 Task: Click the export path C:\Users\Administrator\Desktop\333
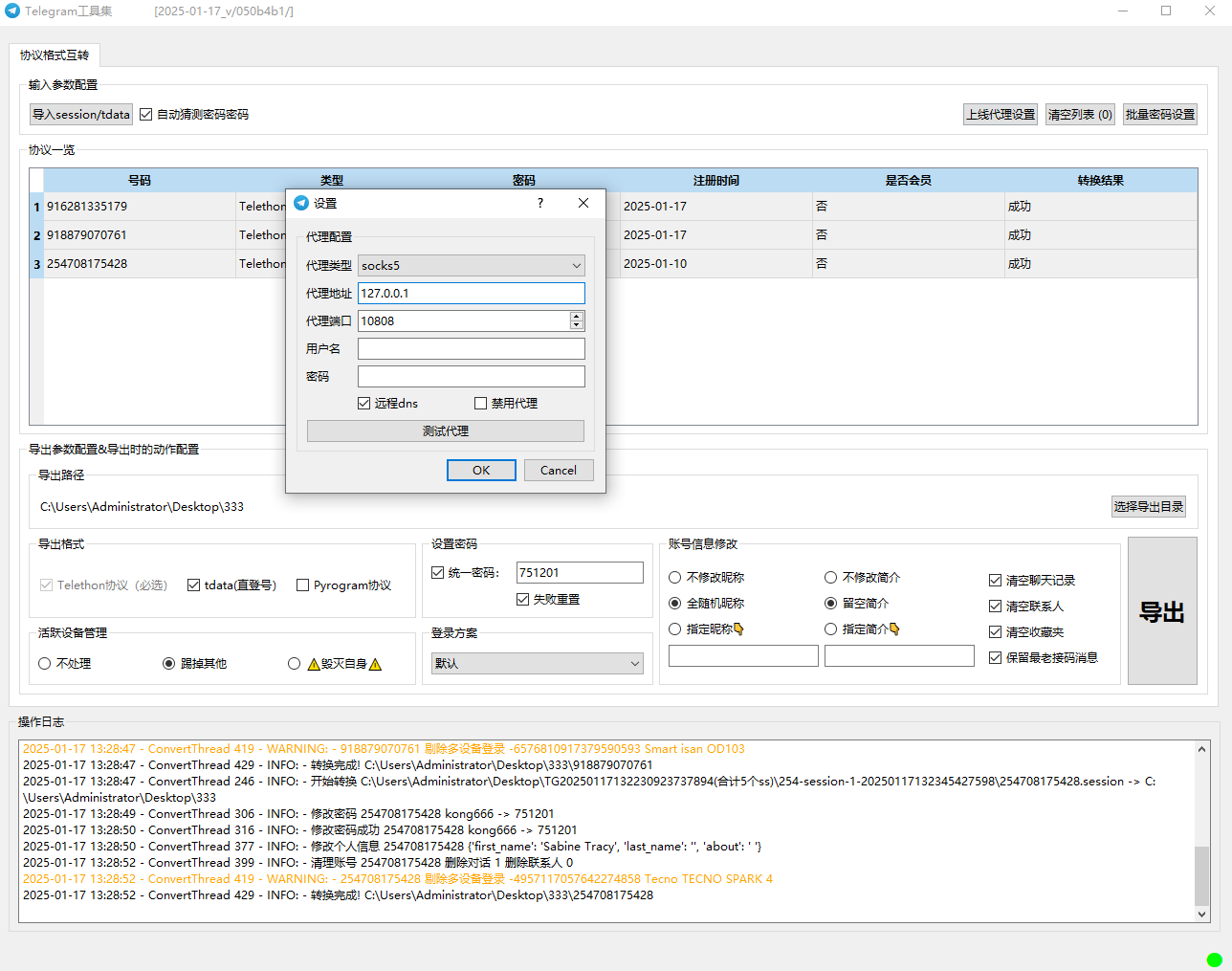point(142,507)
